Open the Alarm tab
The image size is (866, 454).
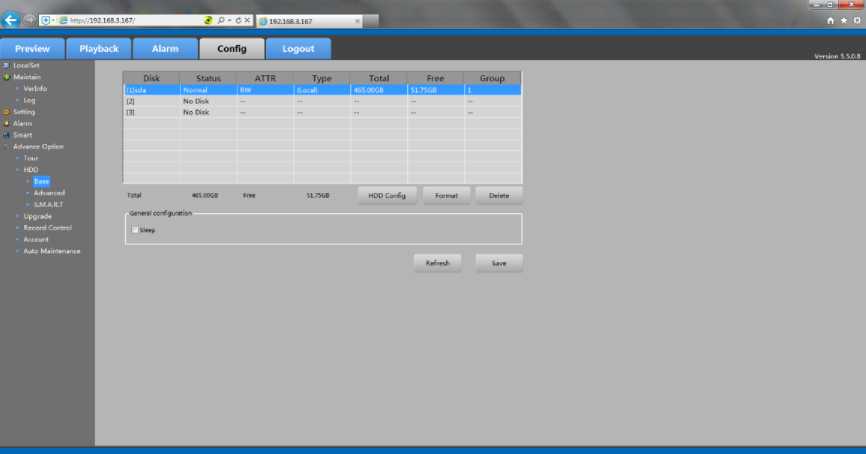coord(165,49)
